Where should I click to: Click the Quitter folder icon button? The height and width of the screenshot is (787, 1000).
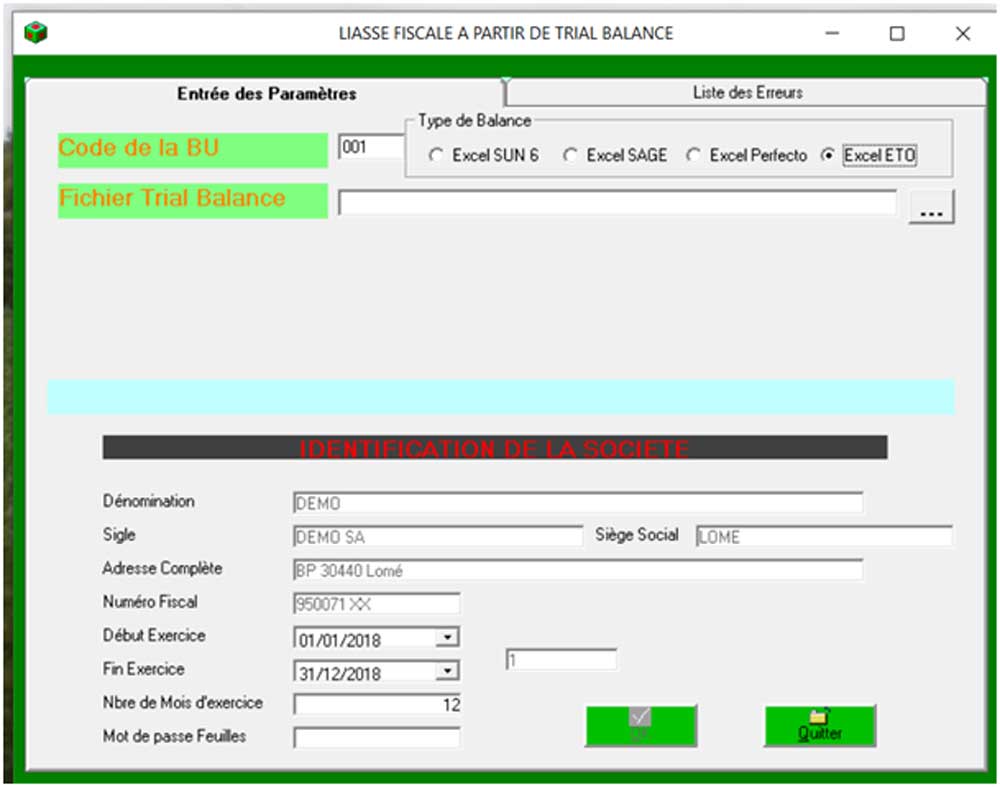point(819,725)
